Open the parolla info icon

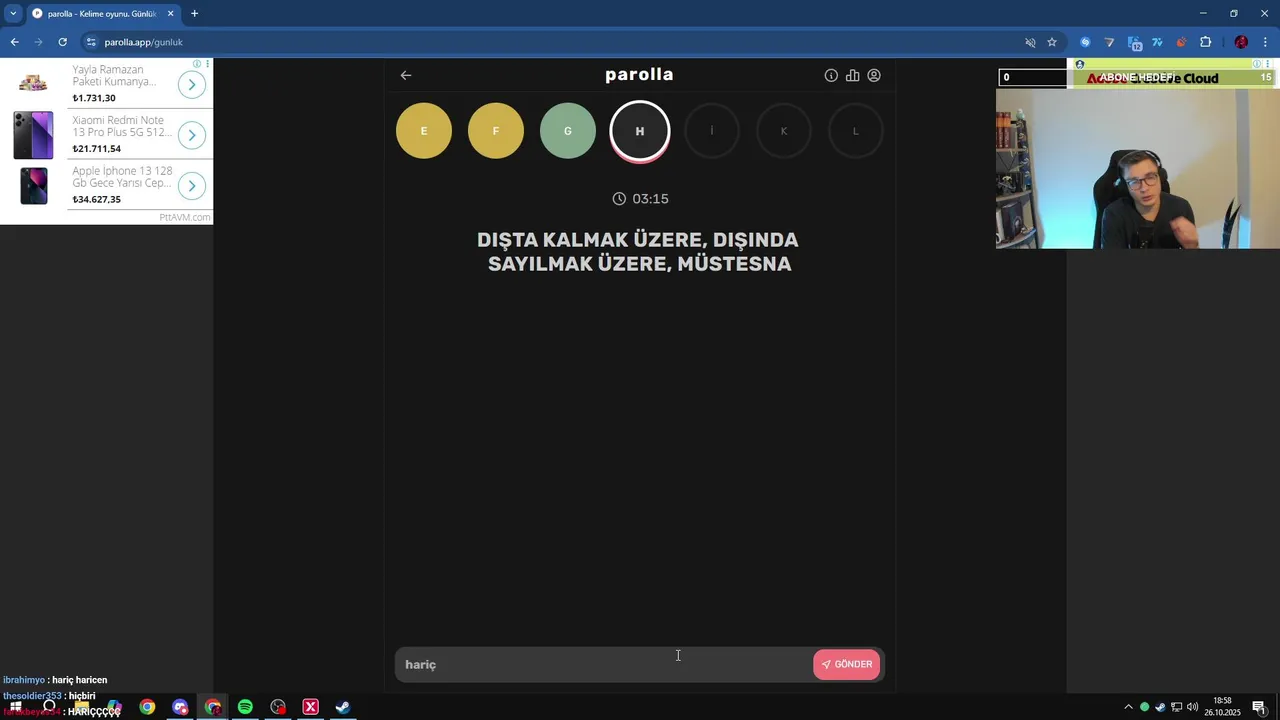click(x=831, y=75)
